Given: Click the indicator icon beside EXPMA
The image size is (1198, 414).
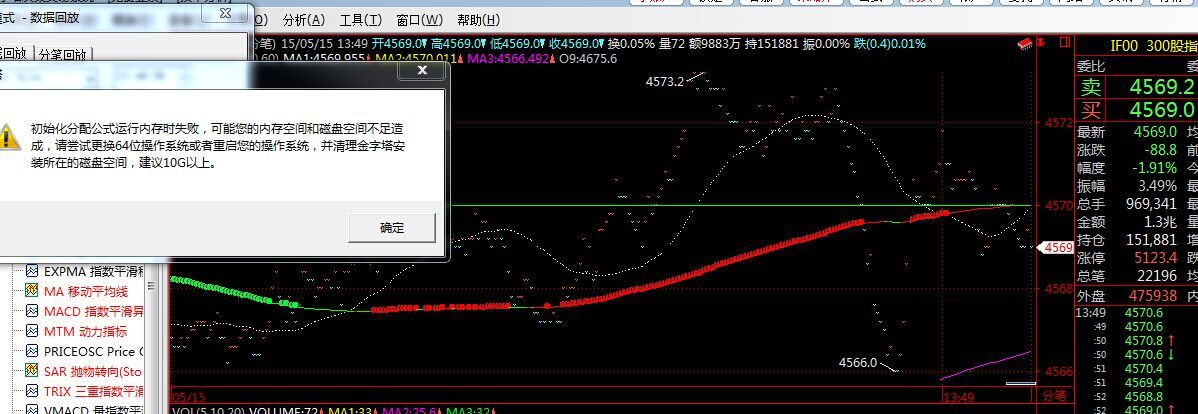Looking at the screenshot, I should [32, 271].
